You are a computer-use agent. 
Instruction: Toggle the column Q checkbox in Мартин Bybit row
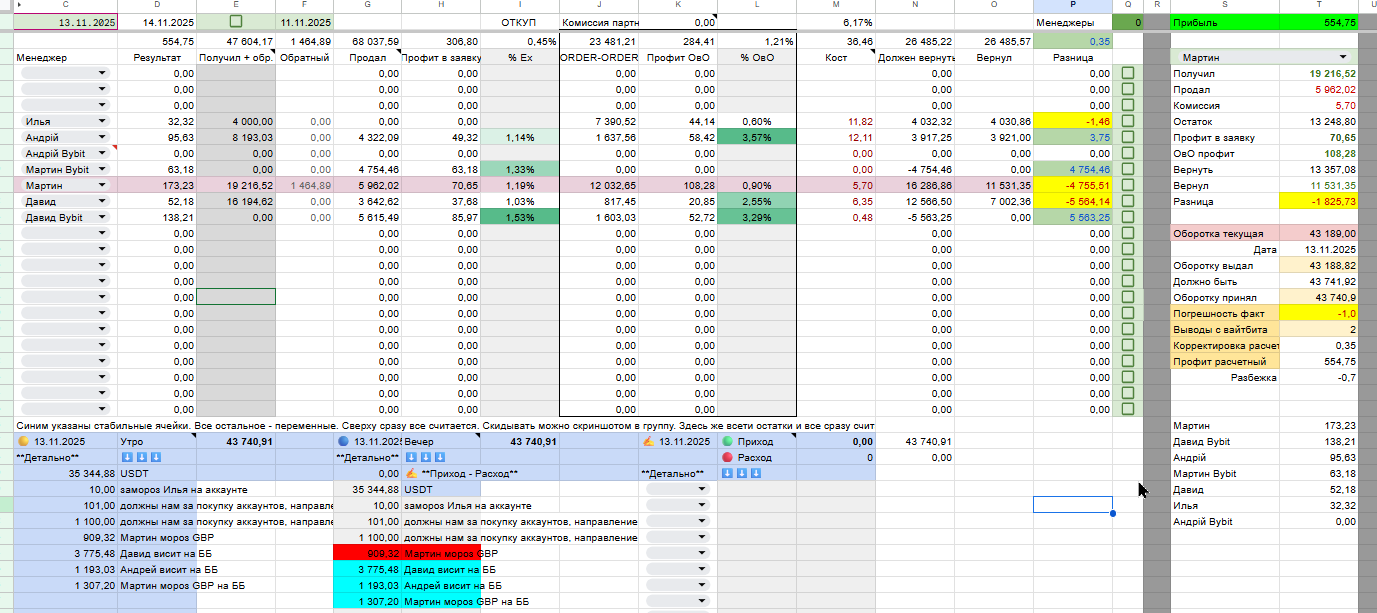(1128, 169)
